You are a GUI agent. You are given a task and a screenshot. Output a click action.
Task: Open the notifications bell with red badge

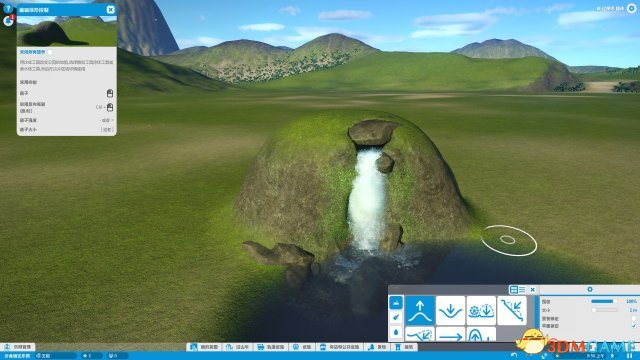coord(8,20)
